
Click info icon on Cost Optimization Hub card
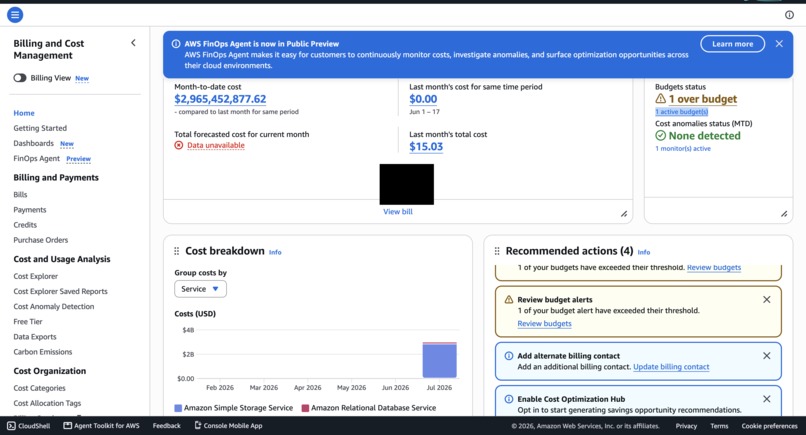[509, 399]
